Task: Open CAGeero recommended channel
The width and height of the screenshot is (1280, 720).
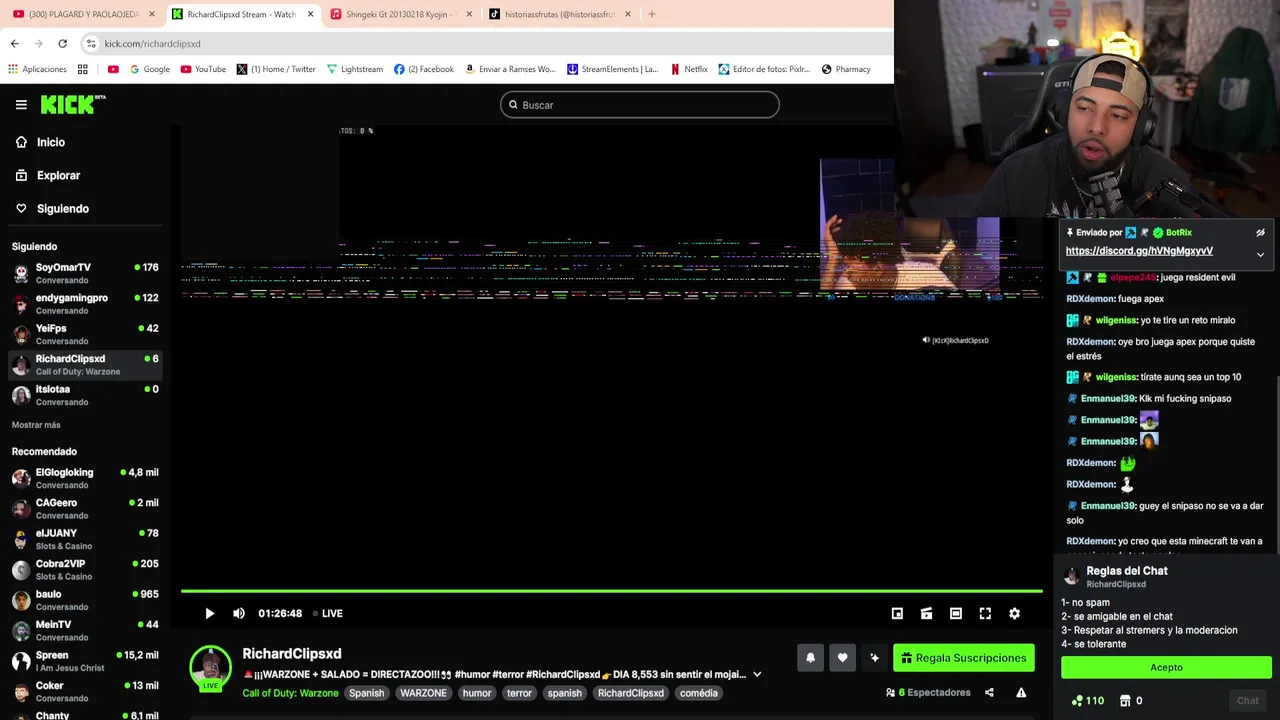Action: click(85, 509)
